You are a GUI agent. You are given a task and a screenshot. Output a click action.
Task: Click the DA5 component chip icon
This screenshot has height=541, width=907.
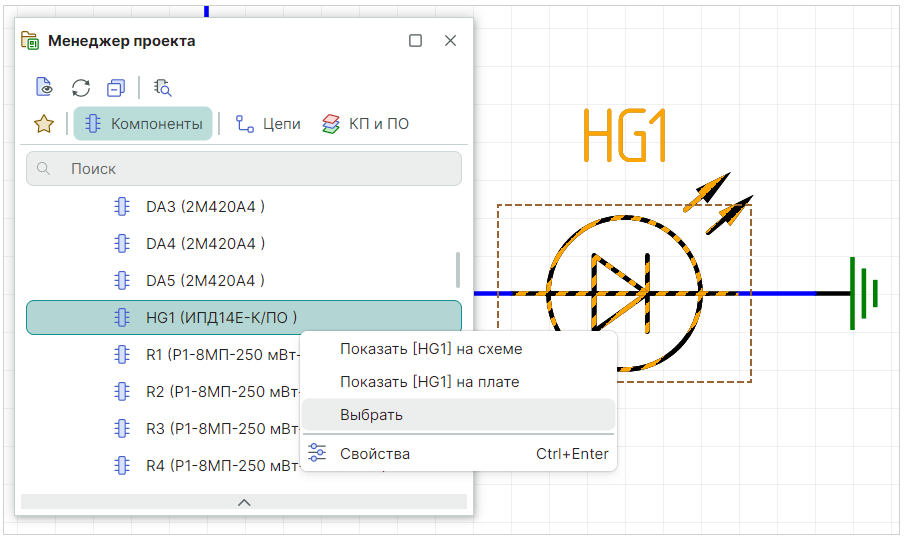(122, 280)
